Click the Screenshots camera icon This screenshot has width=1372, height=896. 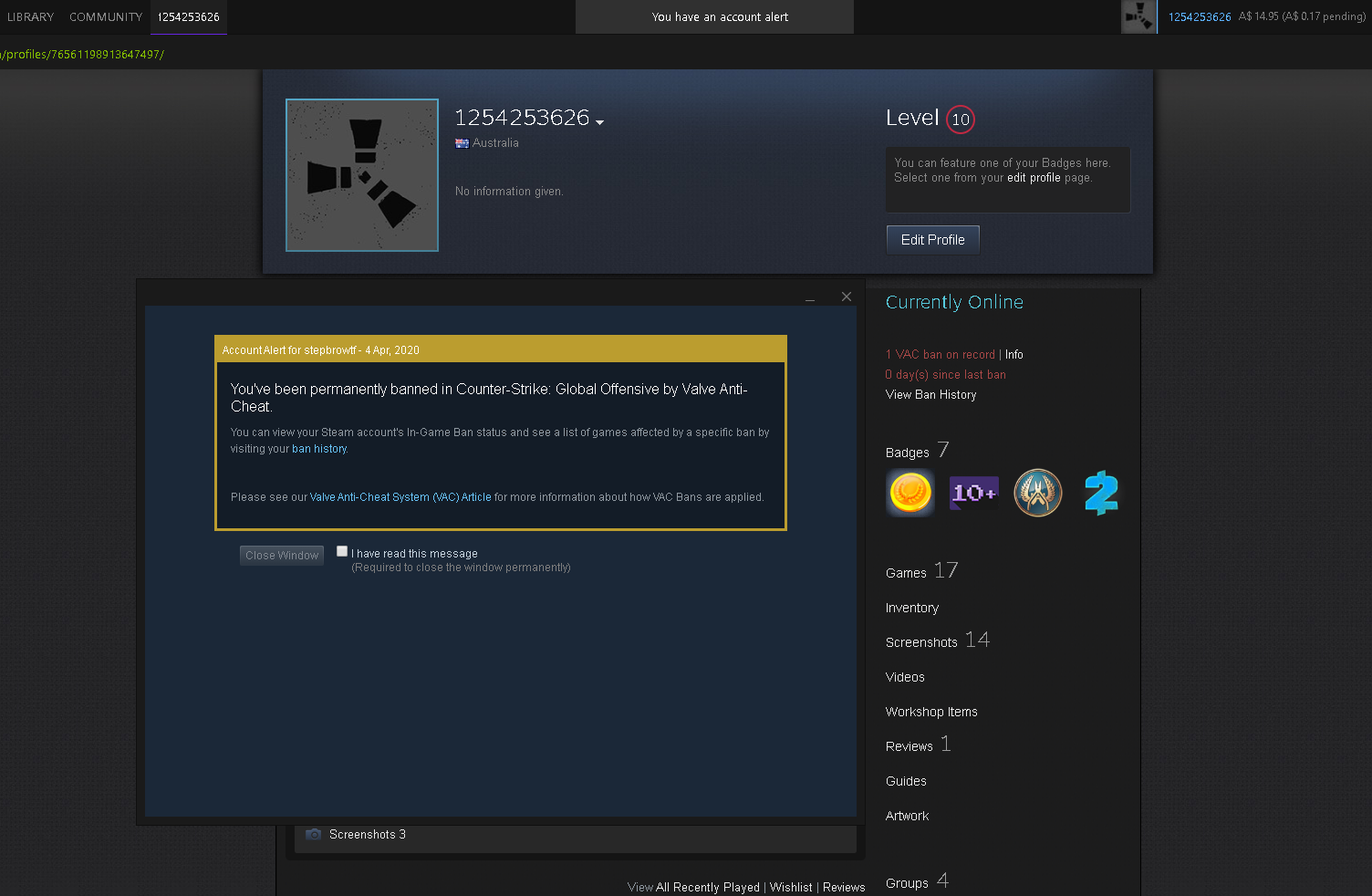coord(314,834)
